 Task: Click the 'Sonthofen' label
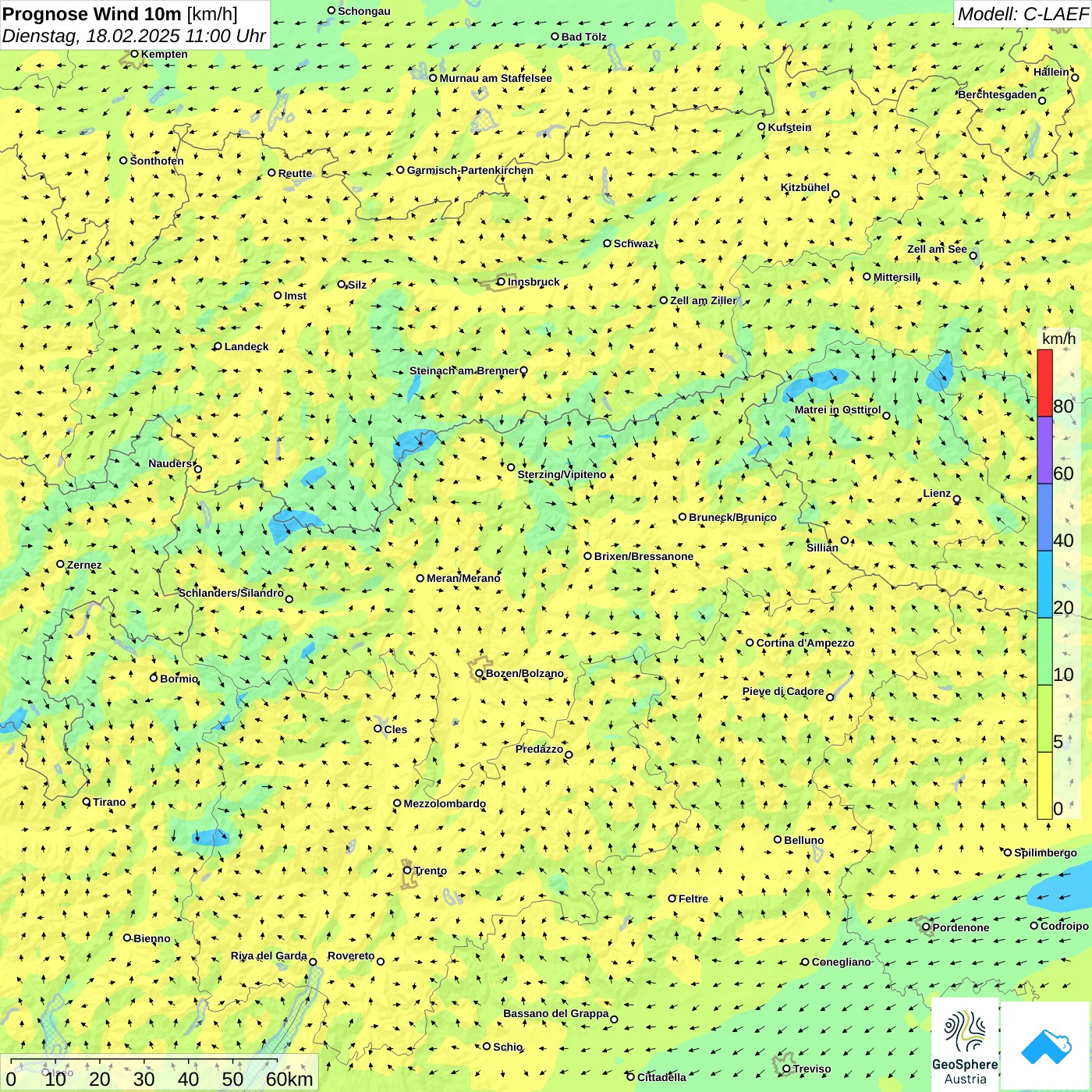[x=157, y=161]
